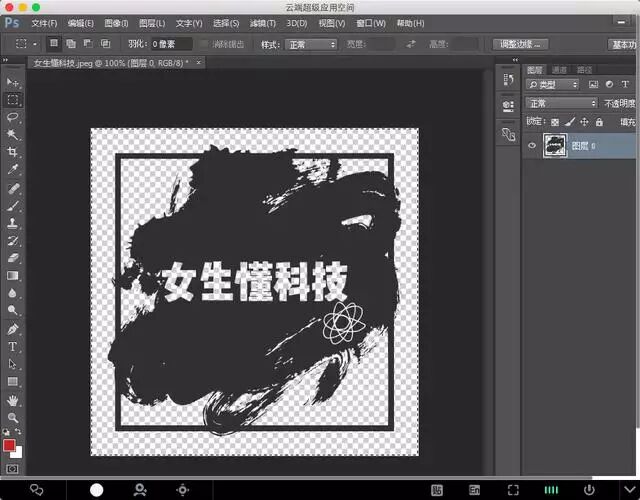The height and width of the screenshot is (500, 640).
Task: Toggle lock all padlock icon
Action: (x=599, y=122)
